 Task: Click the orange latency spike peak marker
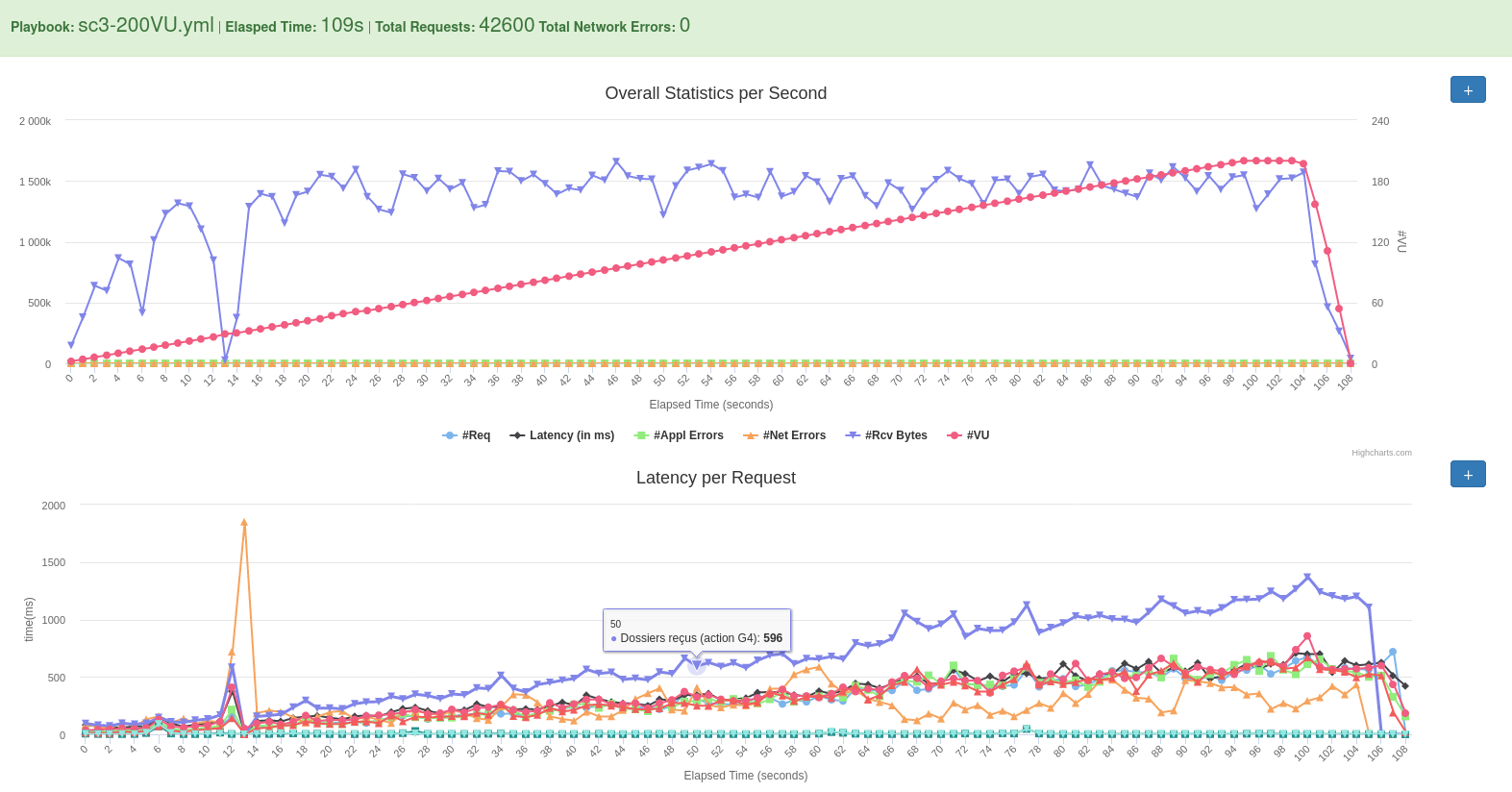click(244, 523)
